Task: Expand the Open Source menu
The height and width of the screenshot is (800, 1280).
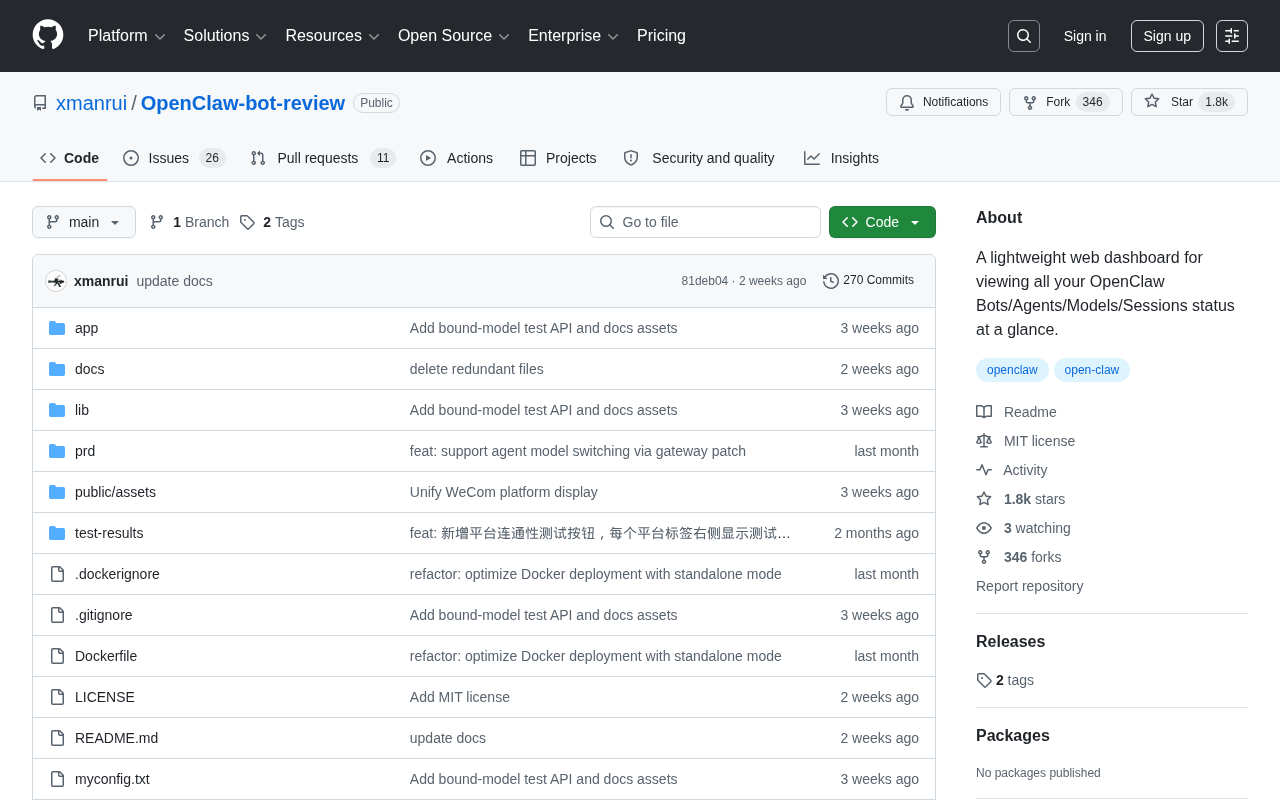Action: coord(454,36)
